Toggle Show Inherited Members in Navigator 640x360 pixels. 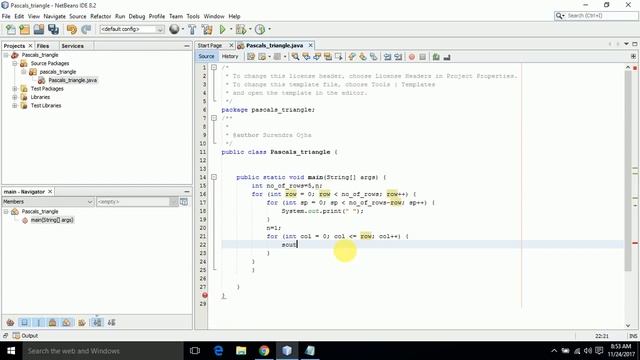click(10, 322)
